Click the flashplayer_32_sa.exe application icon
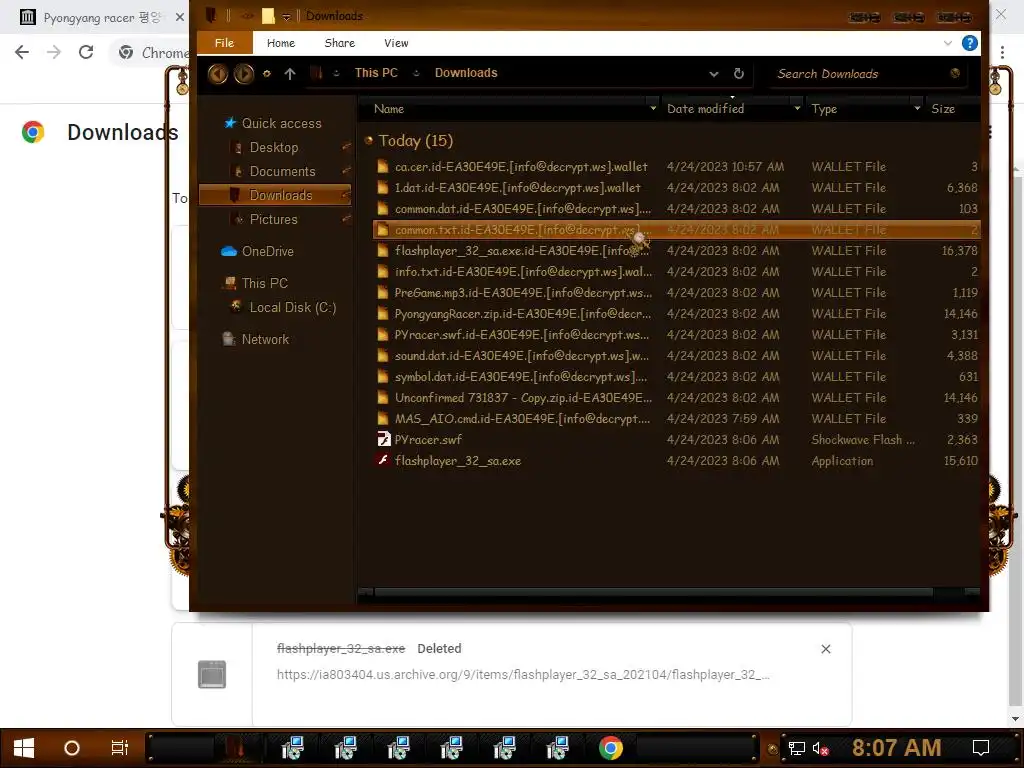1024x768 pixels. click(x=383, y=460)
